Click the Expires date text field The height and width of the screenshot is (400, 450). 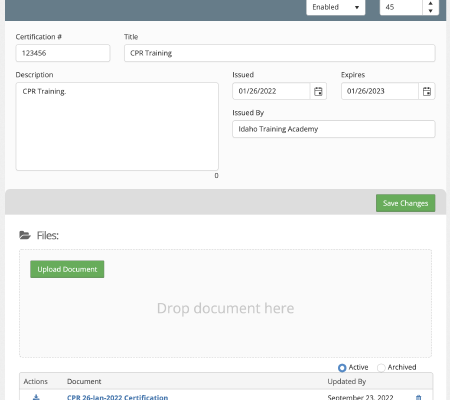[380, 91]
